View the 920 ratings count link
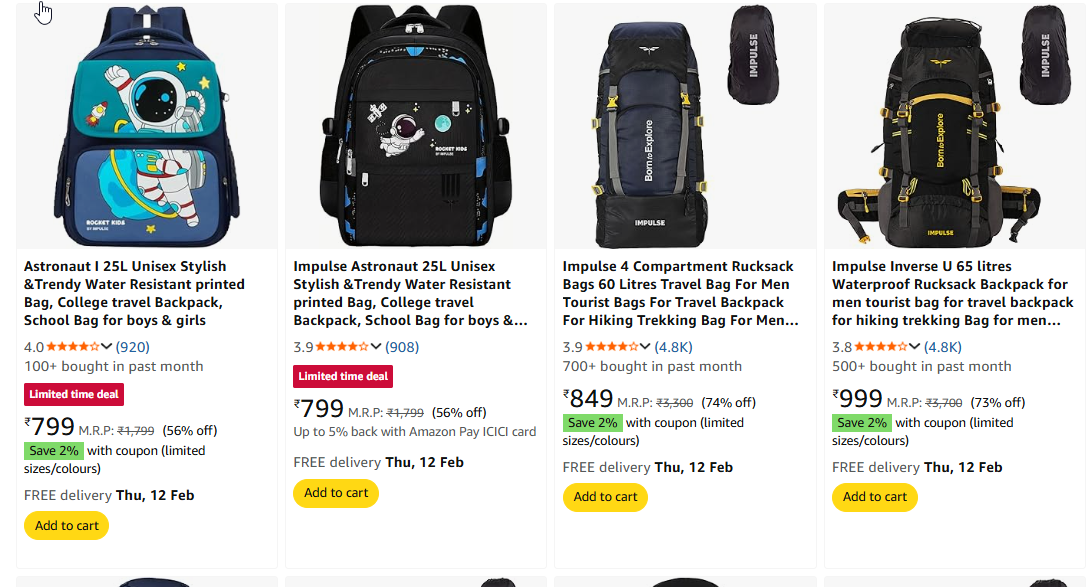This screenshot has height=587, width=1090. click(x=133, y=347)
